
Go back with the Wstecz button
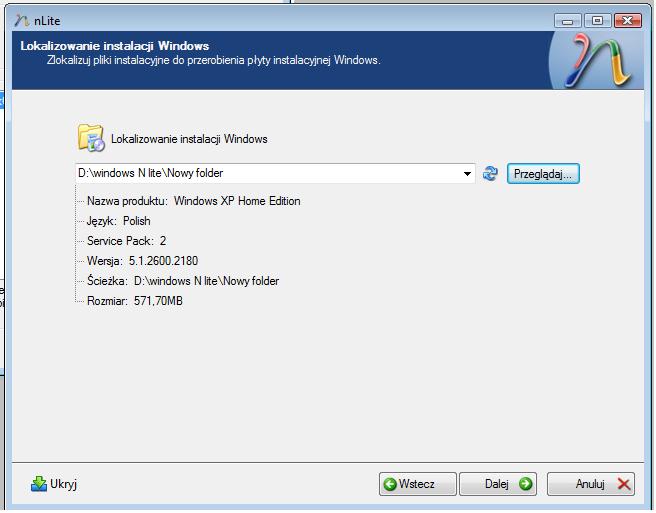[x=417, y=484]
